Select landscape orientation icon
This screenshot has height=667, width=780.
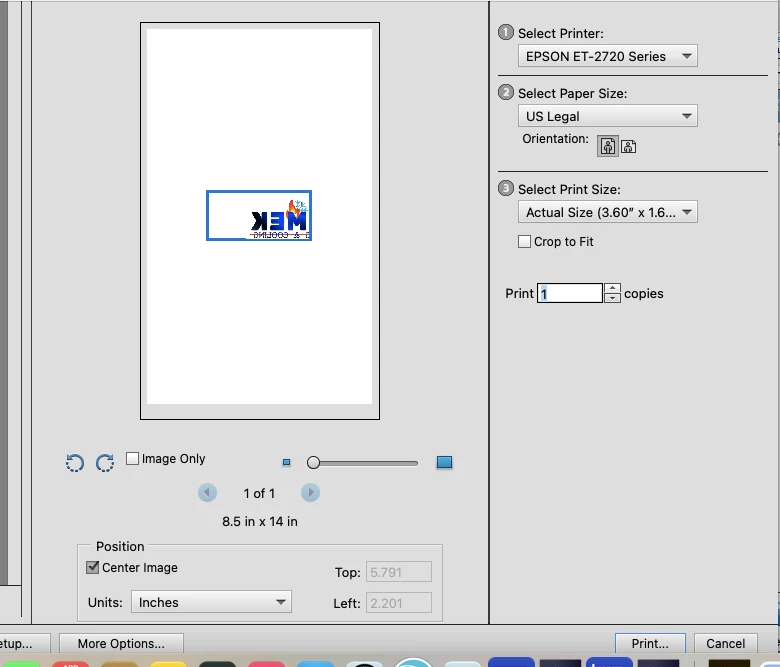[628, 147]
